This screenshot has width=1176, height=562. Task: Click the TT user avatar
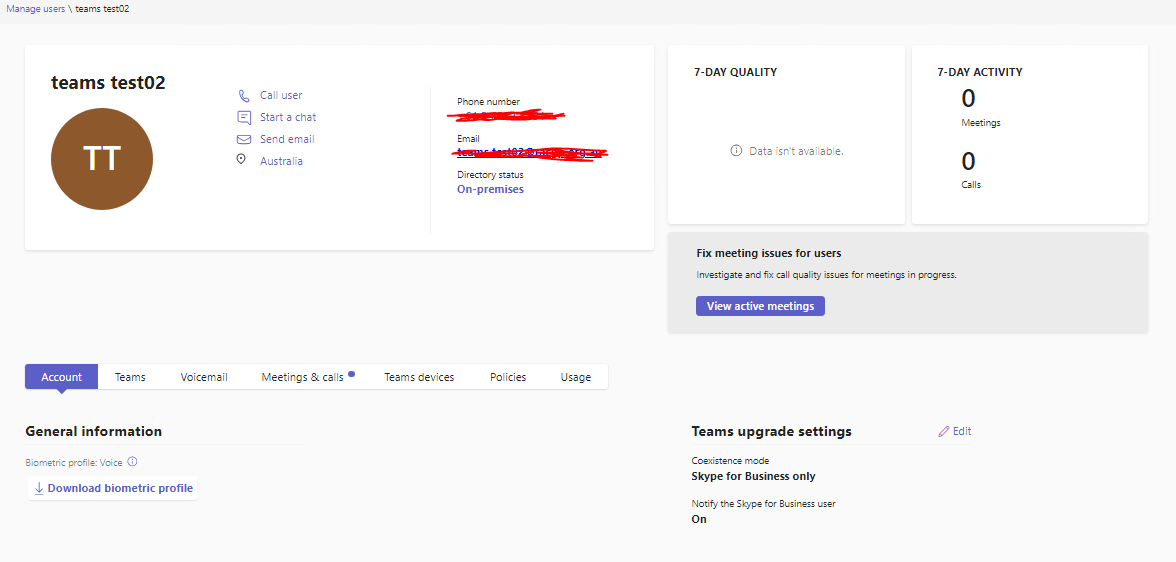(102, 159)
